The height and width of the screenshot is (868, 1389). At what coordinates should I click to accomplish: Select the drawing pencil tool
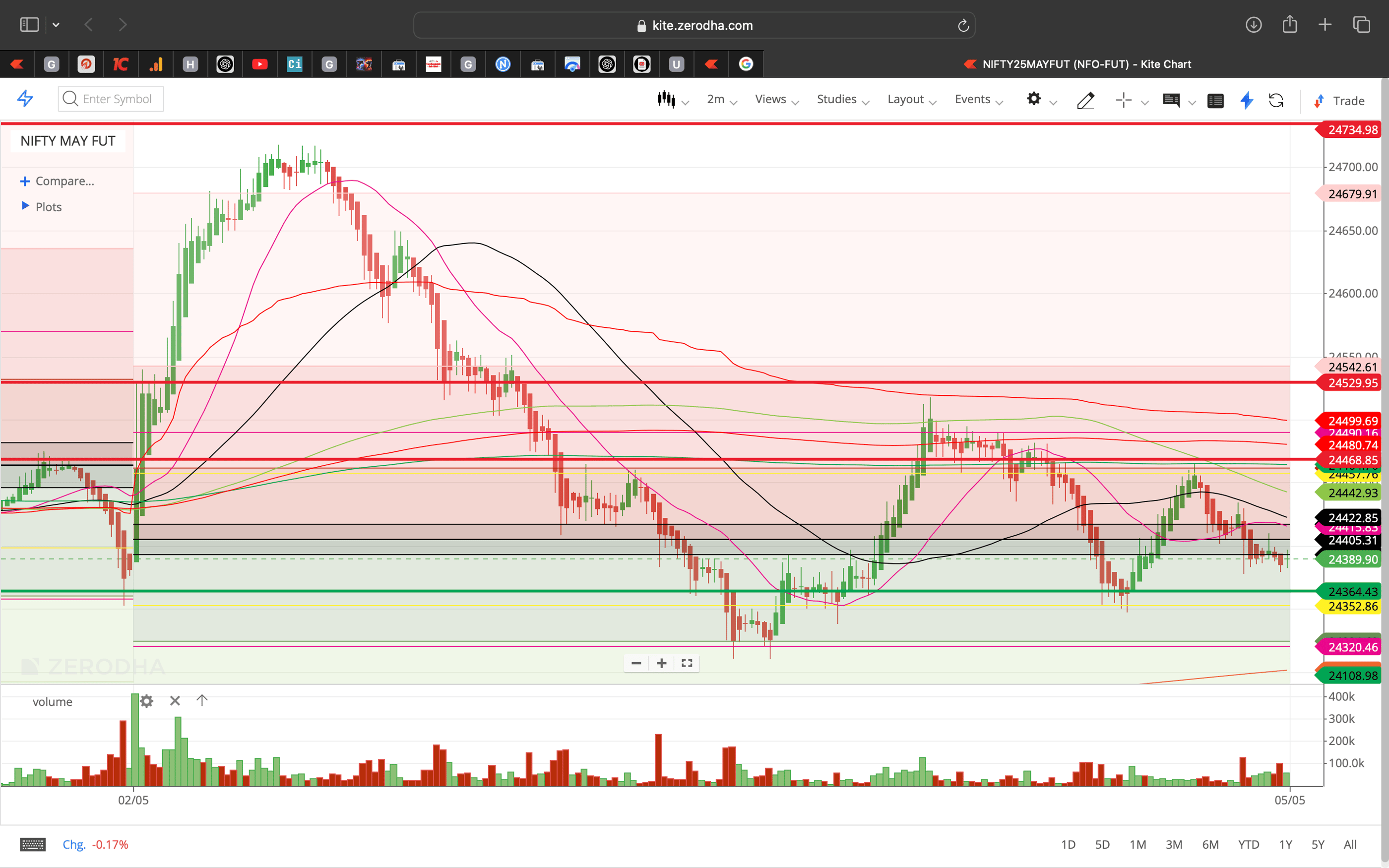click(1085, 101)
